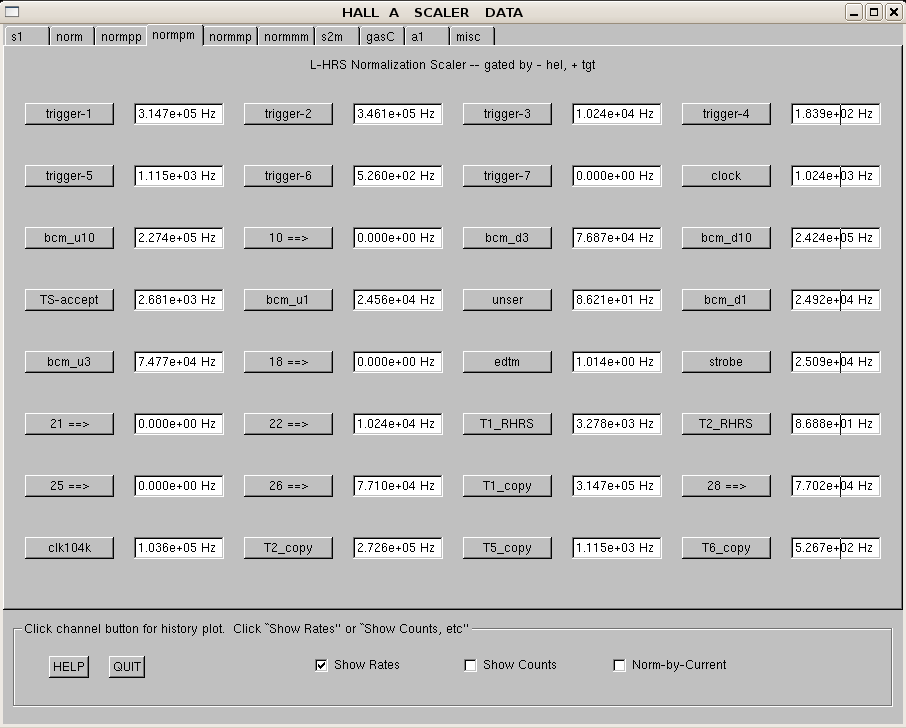Viewport: 906px width, 728px height.
Task: Click the T2_RHRS rate value field
Action: (836, 424)
